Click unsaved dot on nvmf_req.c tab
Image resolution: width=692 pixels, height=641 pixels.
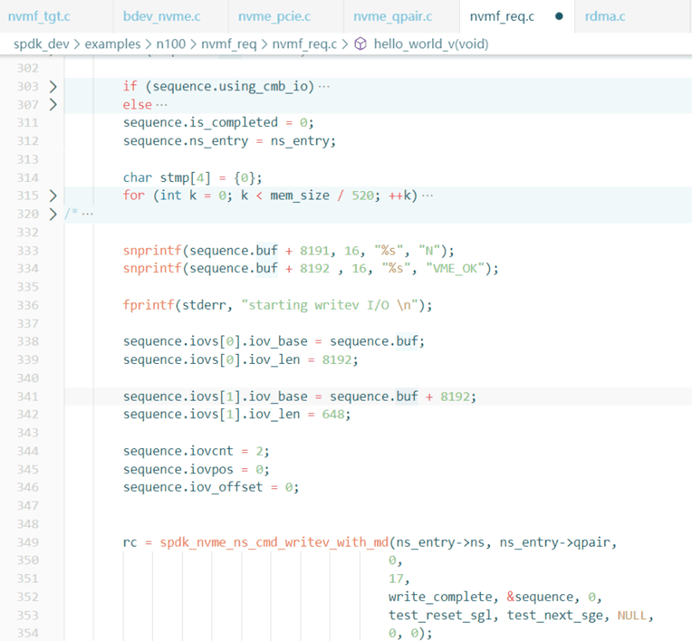559,16
